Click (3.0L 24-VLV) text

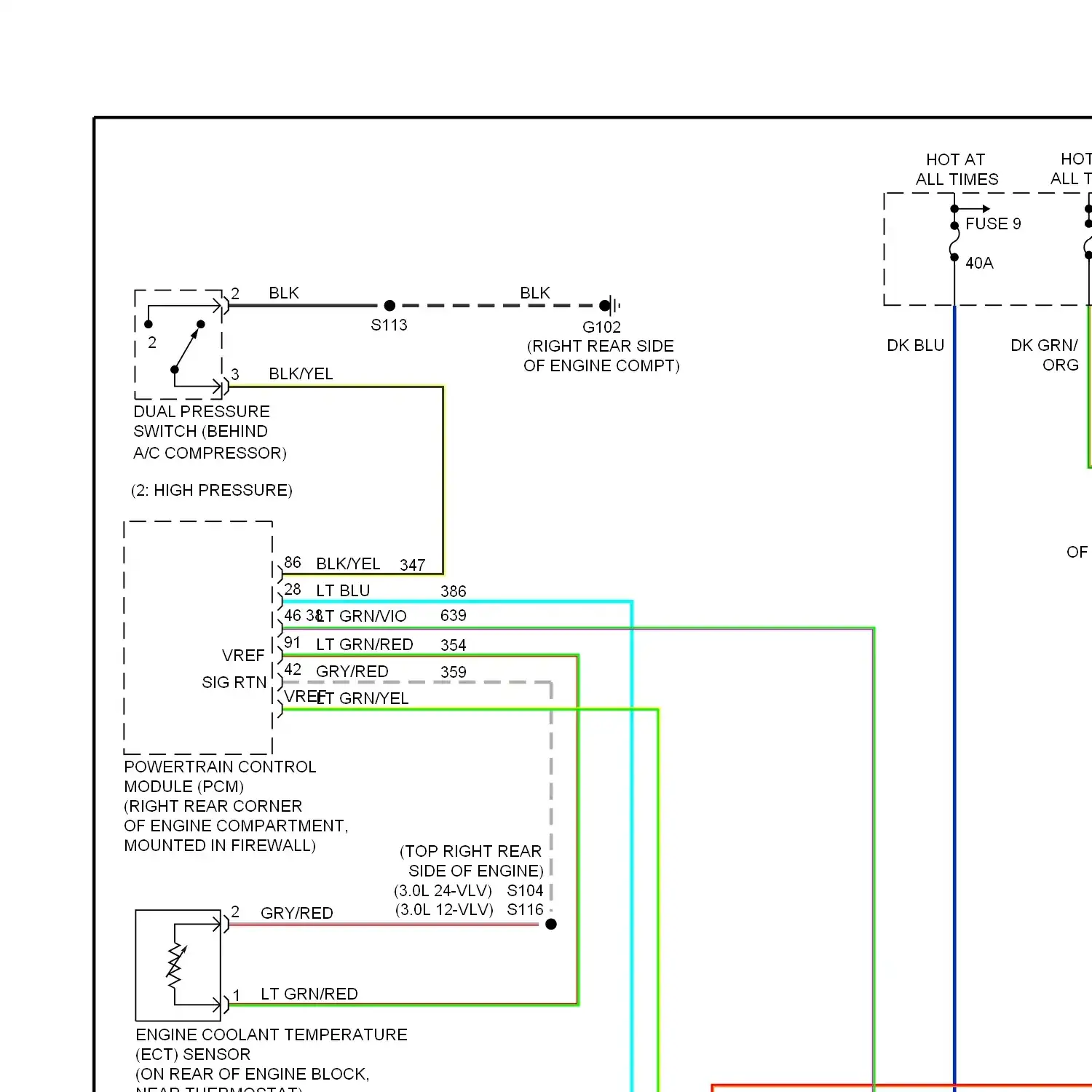tap(443, 890)
